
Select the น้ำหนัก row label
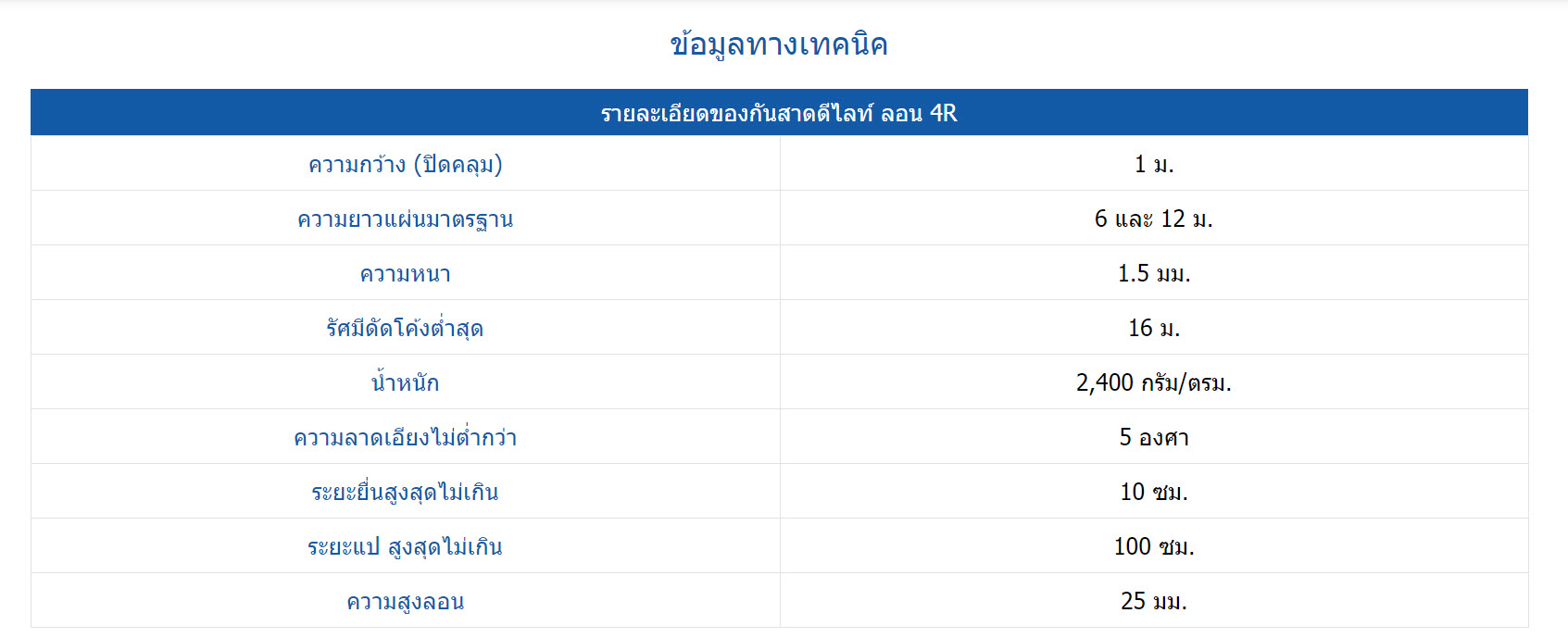point(405,383)
